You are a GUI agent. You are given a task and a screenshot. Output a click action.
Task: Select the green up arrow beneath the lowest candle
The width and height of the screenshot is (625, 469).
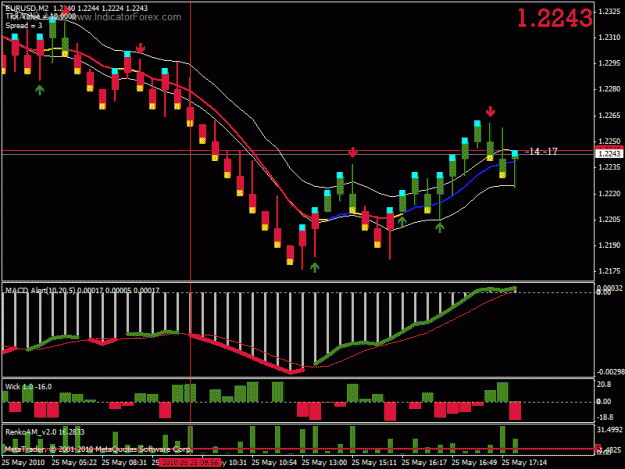pos(314,267)
